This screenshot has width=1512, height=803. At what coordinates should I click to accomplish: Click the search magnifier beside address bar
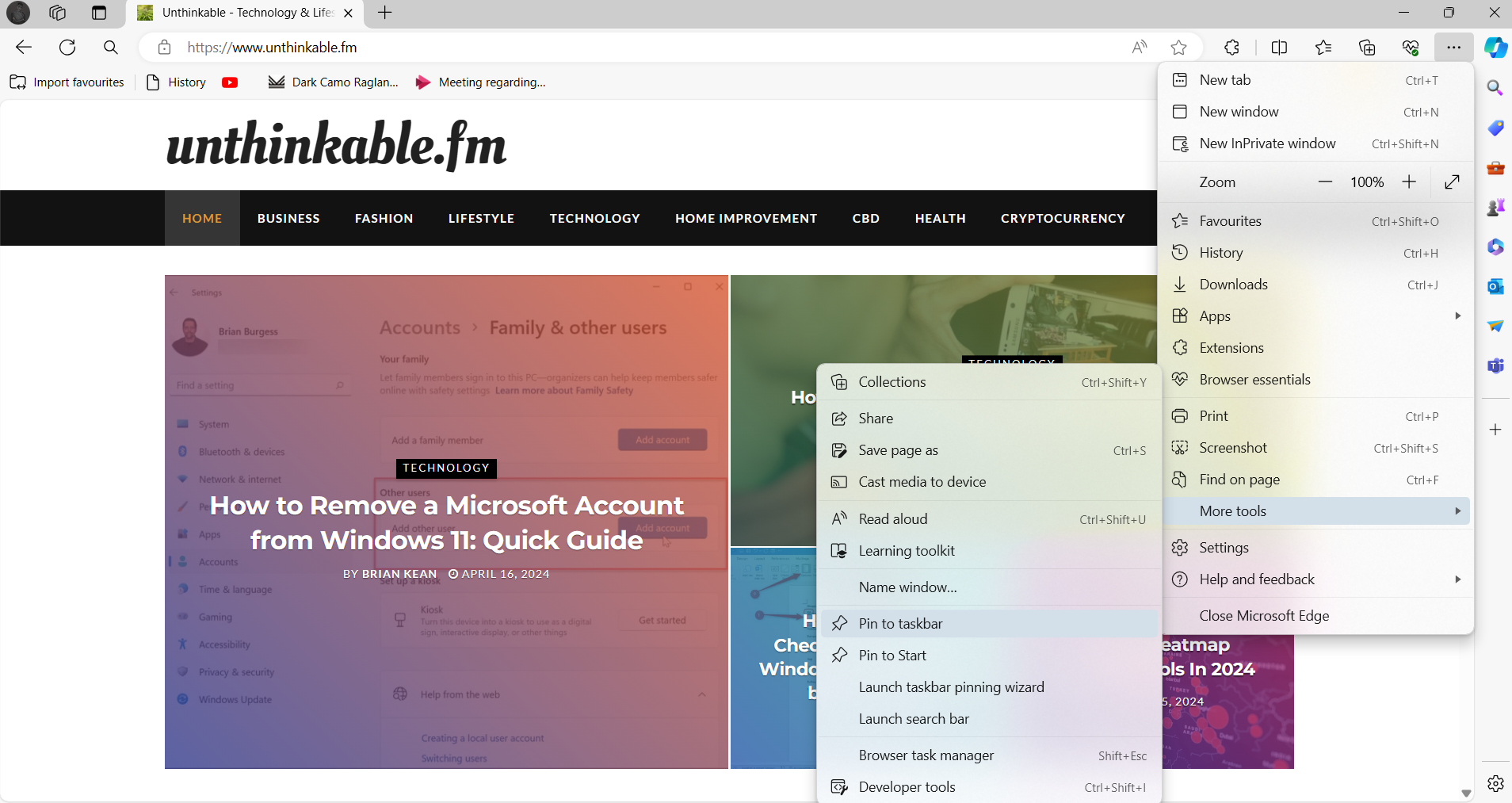[111, 48]
